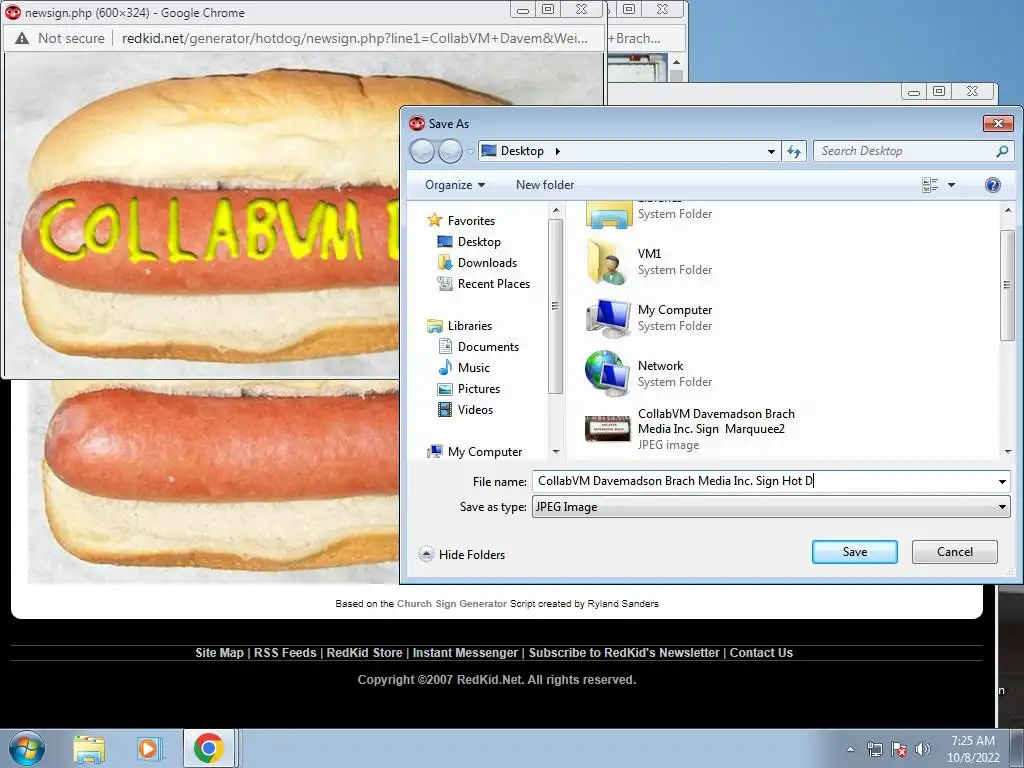Image resolution: width=1024 pixels, height=768 pixels.
Task: Click the Cancel button
Action: (x=954, y=552)
